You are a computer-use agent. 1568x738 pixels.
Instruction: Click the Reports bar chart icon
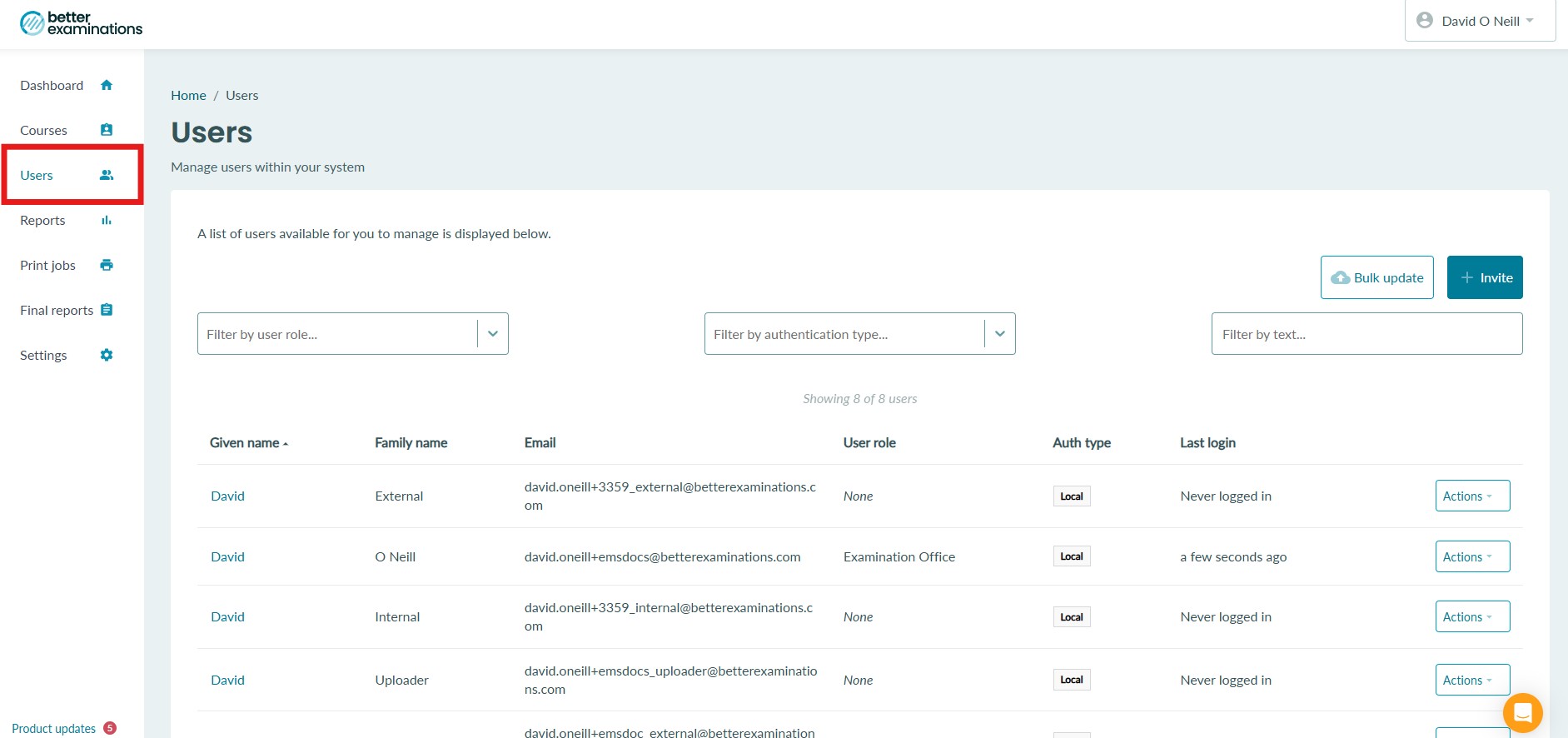pos(107,220)
